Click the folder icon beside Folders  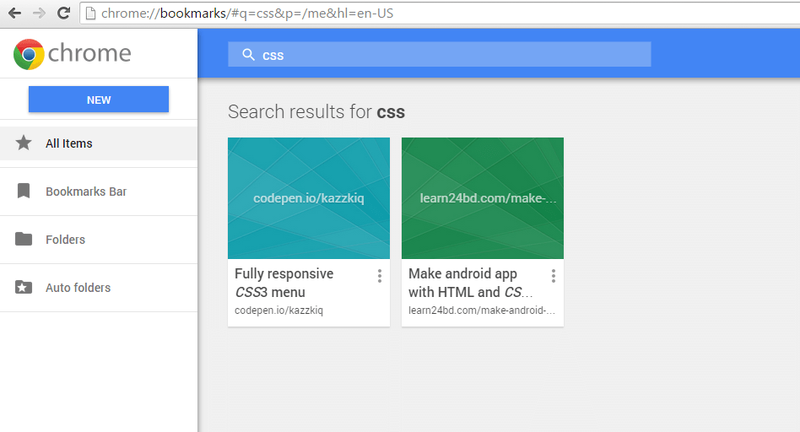(23, 239)
